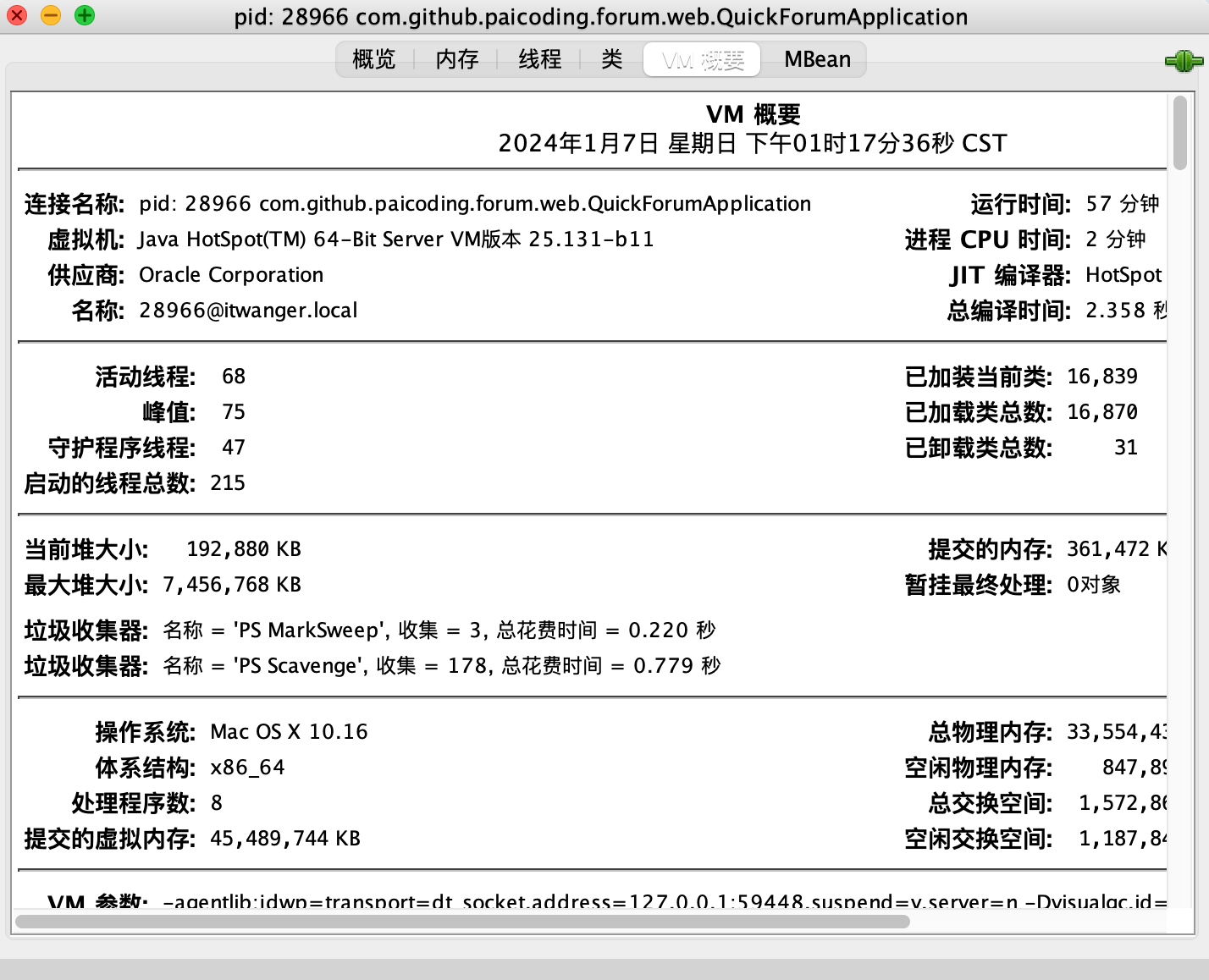
Task: Click the 最大堆大小 value 7,456,768 KB
Action: (232, 585)
